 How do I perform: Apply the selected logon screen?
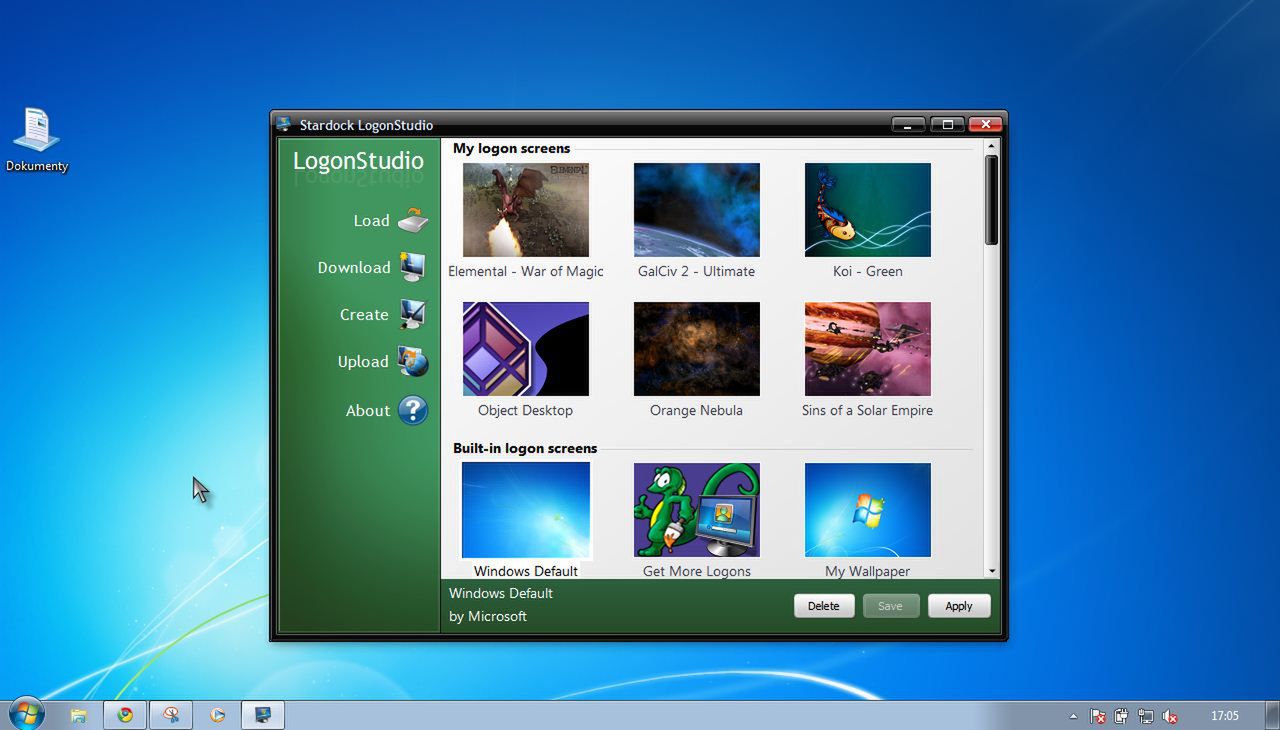959,606
